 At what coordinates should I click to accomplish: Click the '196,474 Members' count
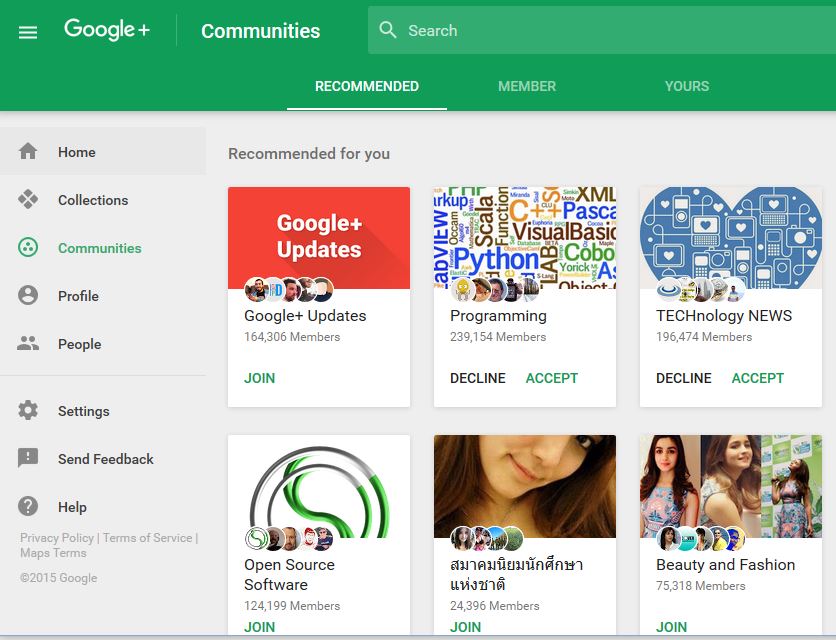pyautogui.click(x=704, y=337)
